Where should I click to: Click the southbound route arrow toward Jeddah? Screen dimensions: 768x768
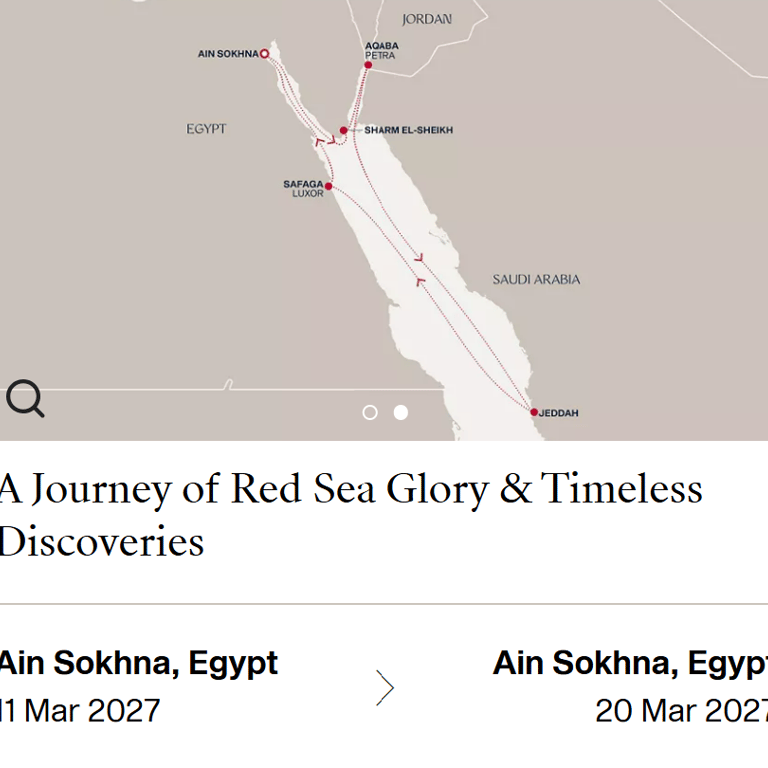point(419,258)
